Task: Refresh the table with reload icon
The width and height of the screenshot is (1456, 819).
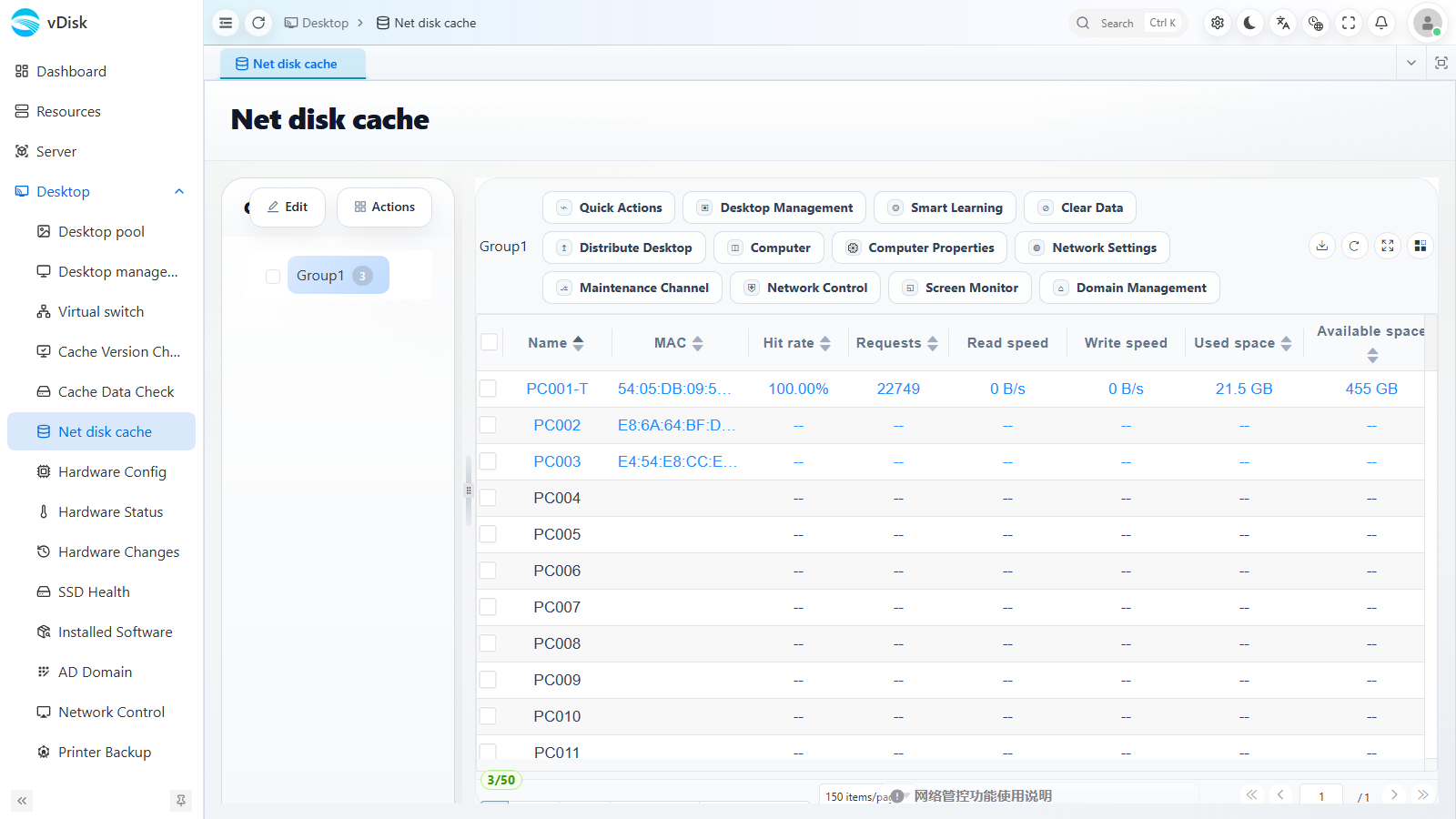Action: pos(1355,246)
